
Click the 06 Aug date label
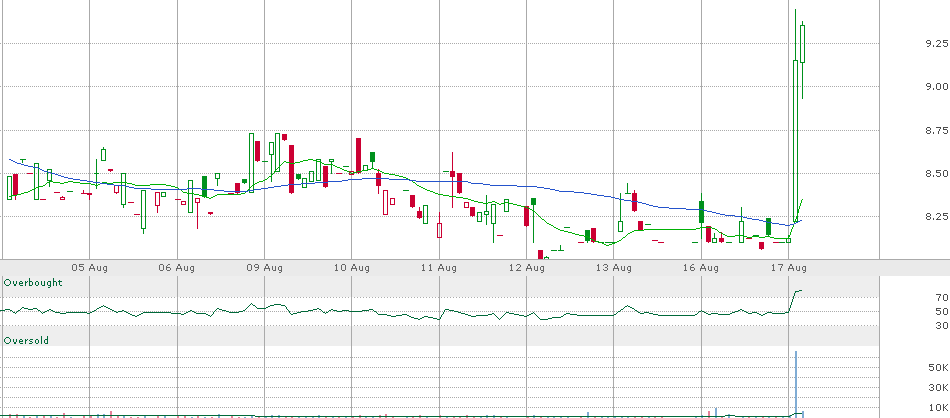[177, 267]
